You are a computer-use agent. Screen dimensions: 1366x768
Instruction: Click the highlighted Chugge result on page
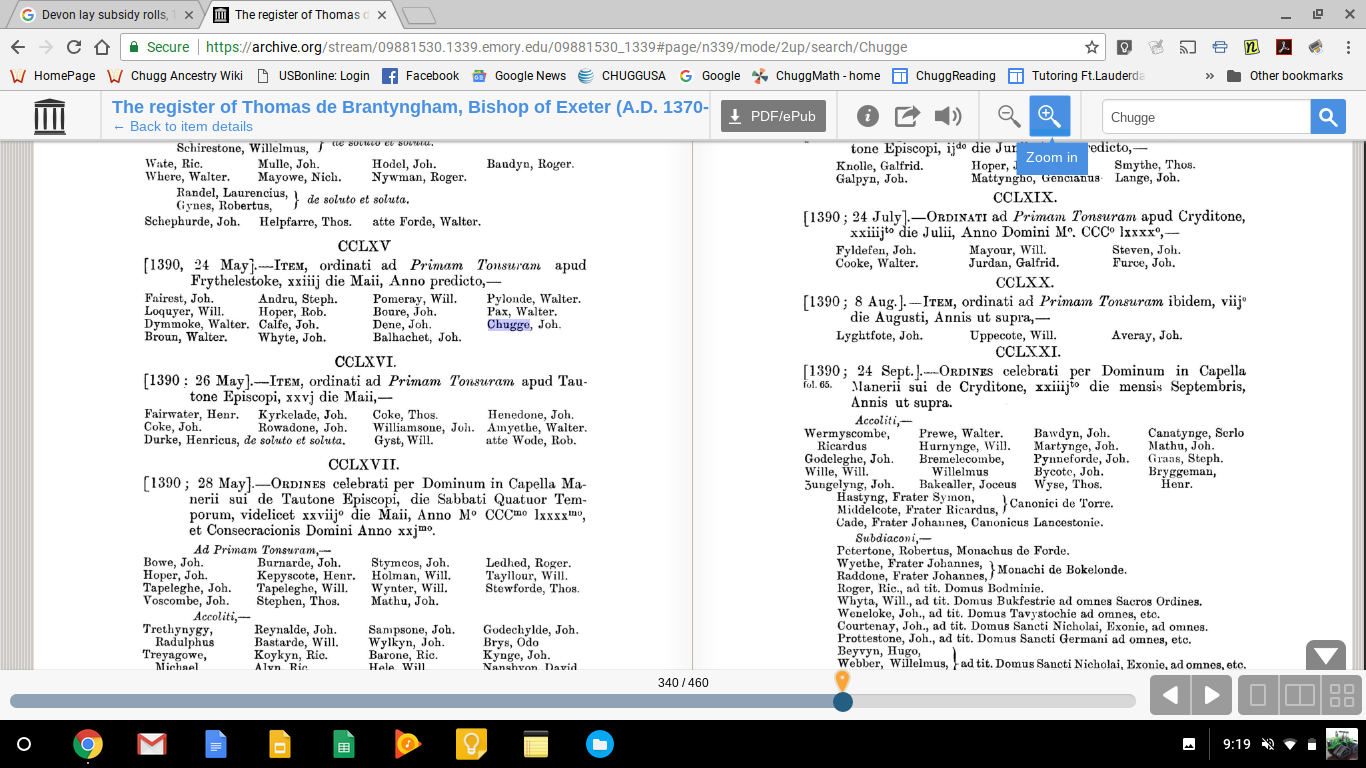click(509, 324)
